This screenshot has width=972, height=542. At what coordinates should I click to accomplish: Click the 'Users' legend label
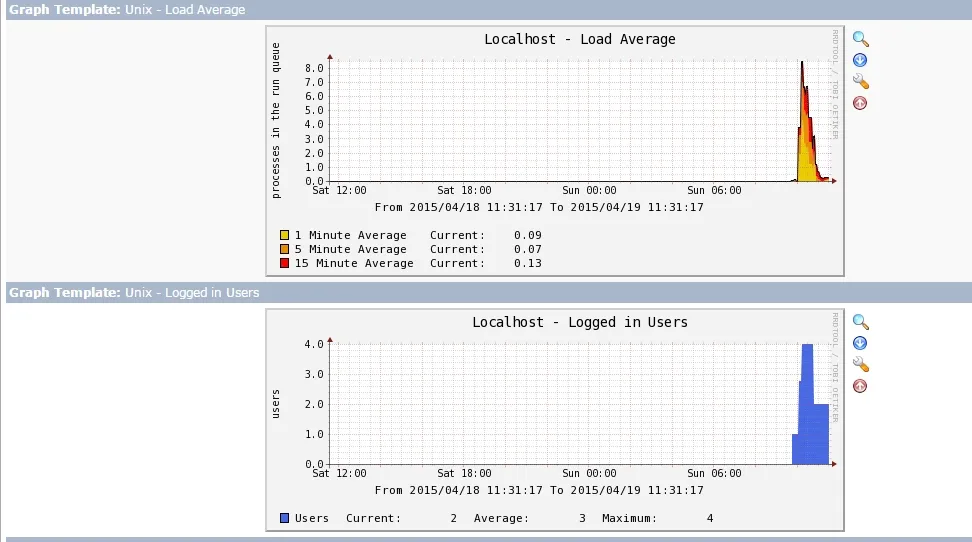click(x=312, y=518)
